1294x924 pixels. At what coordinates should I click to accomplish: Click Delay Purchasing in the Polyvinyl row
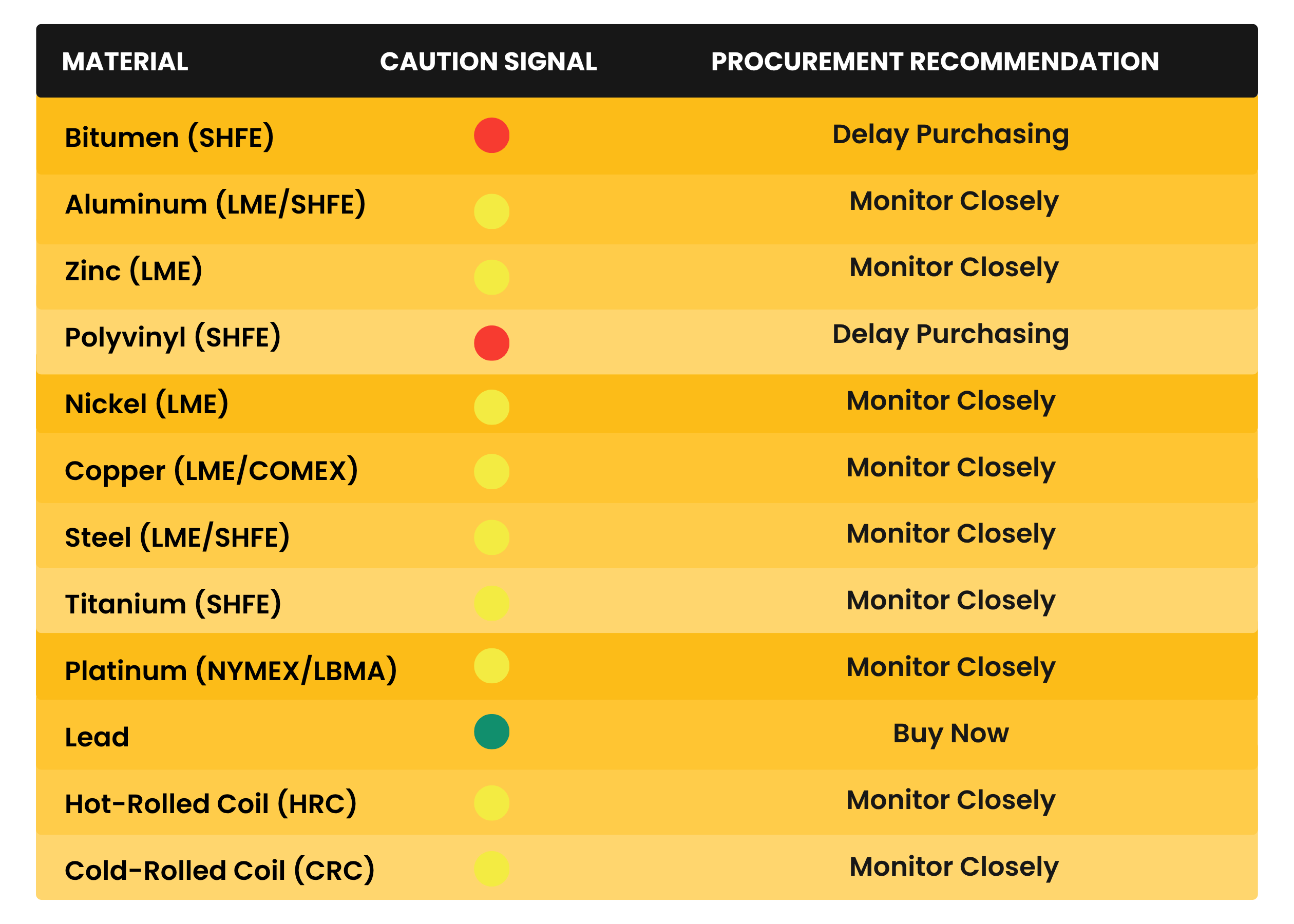pos(951,334)
